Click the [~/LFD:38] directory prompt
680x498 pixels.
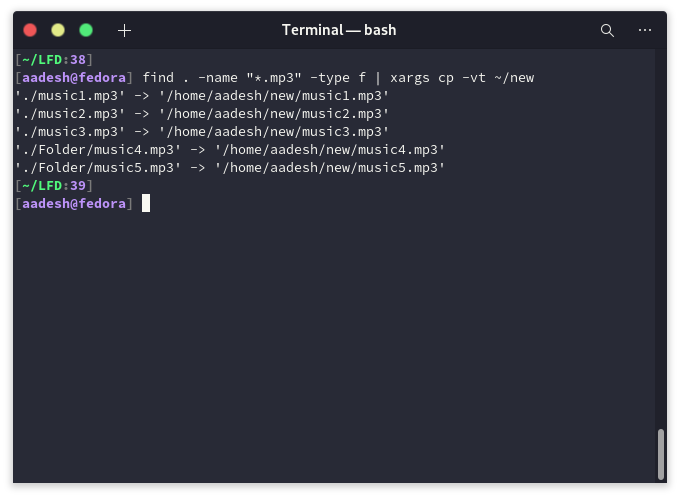pyautogui.click(x=53, y=59)
